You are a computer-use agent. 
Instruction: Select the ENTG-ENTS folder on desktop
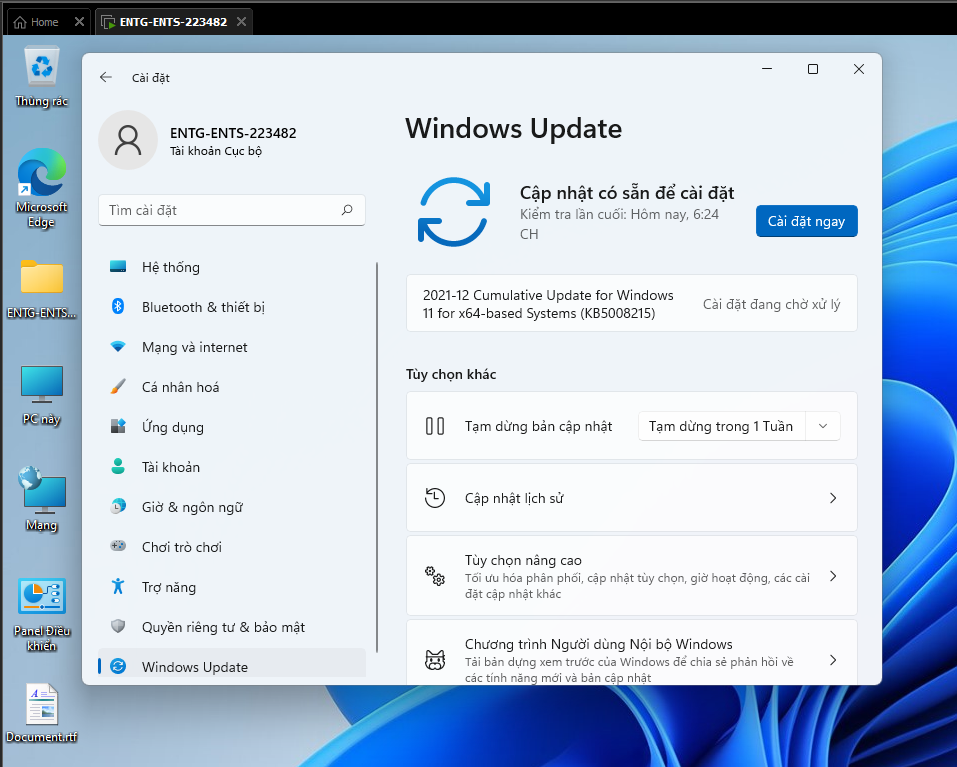coord(42,290)
